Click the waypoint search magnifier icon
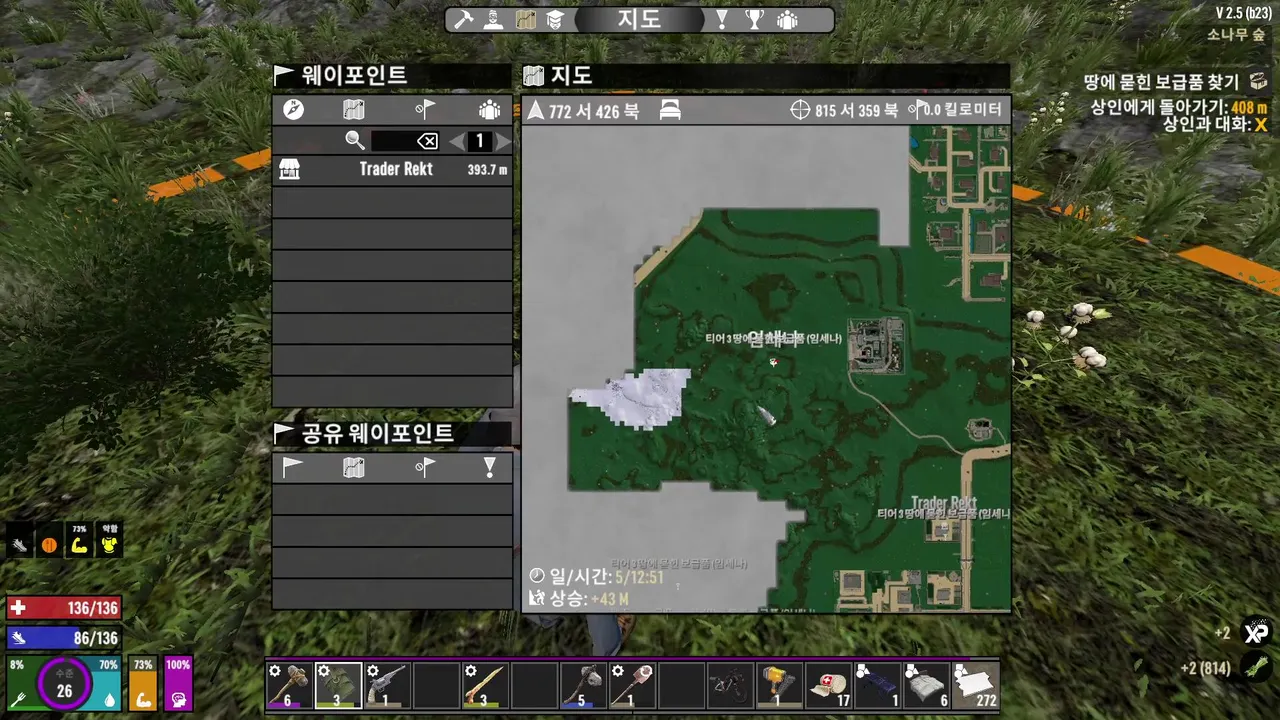 (x=355, y=141)
